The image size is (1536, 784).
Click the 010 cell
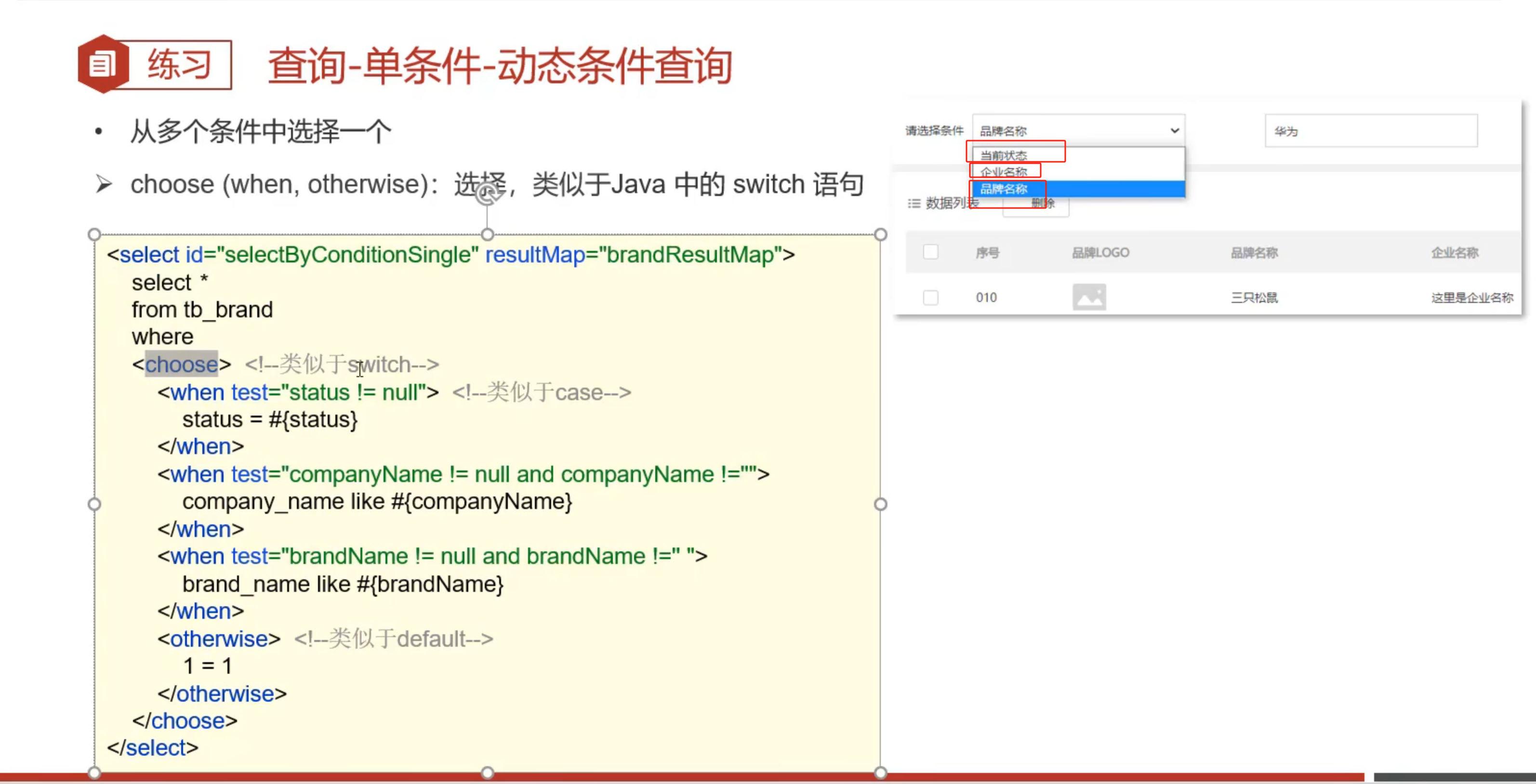click(x=986, y=298)
